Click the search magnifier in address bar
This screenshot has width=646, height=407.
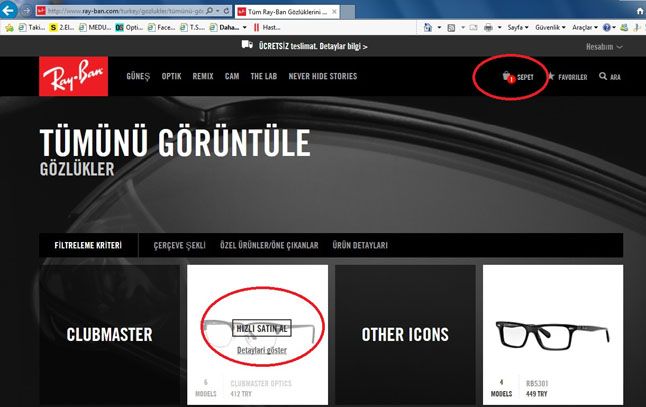point(209,11)
